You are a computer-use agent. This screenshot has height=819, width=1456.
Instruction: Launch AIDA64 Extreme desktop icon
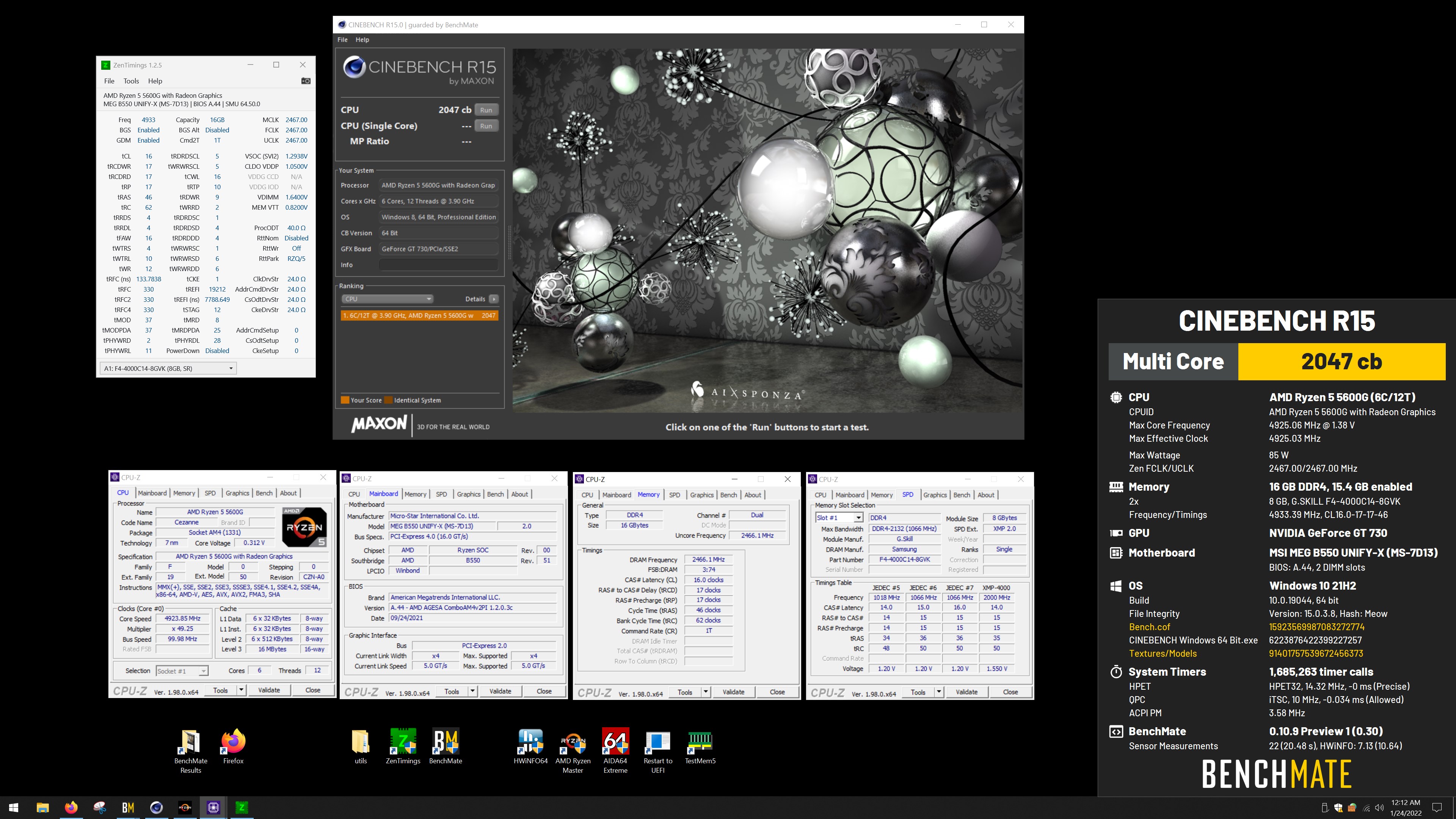(615, 751)
